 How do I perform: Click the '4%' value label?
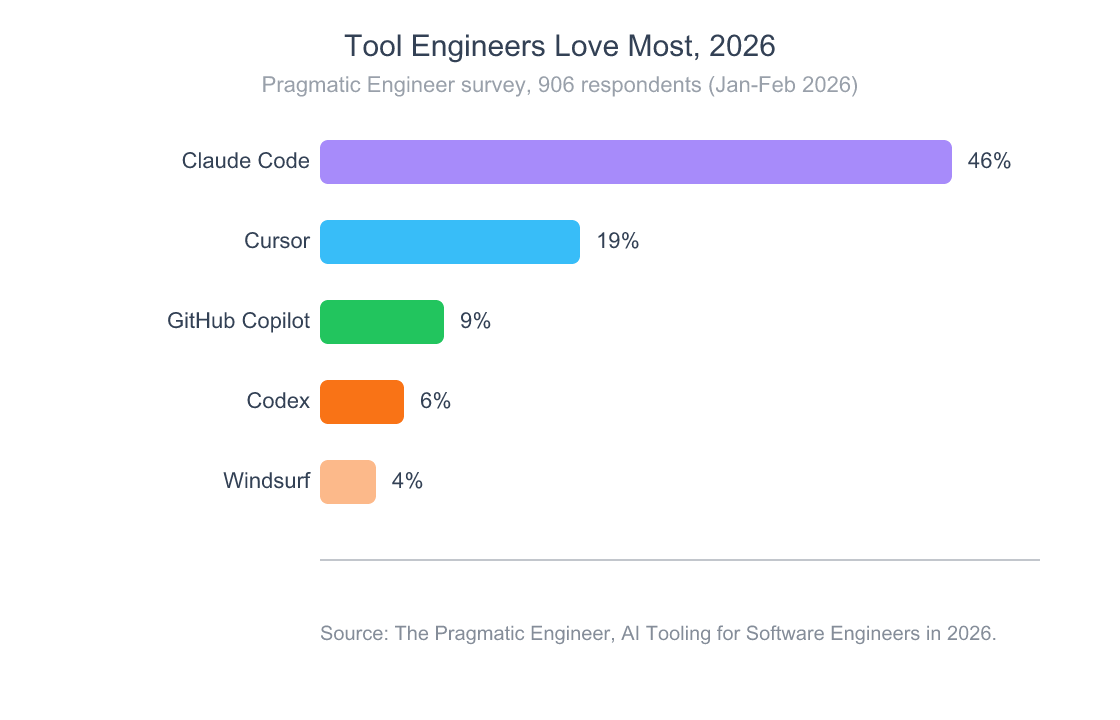pos(407,481)
